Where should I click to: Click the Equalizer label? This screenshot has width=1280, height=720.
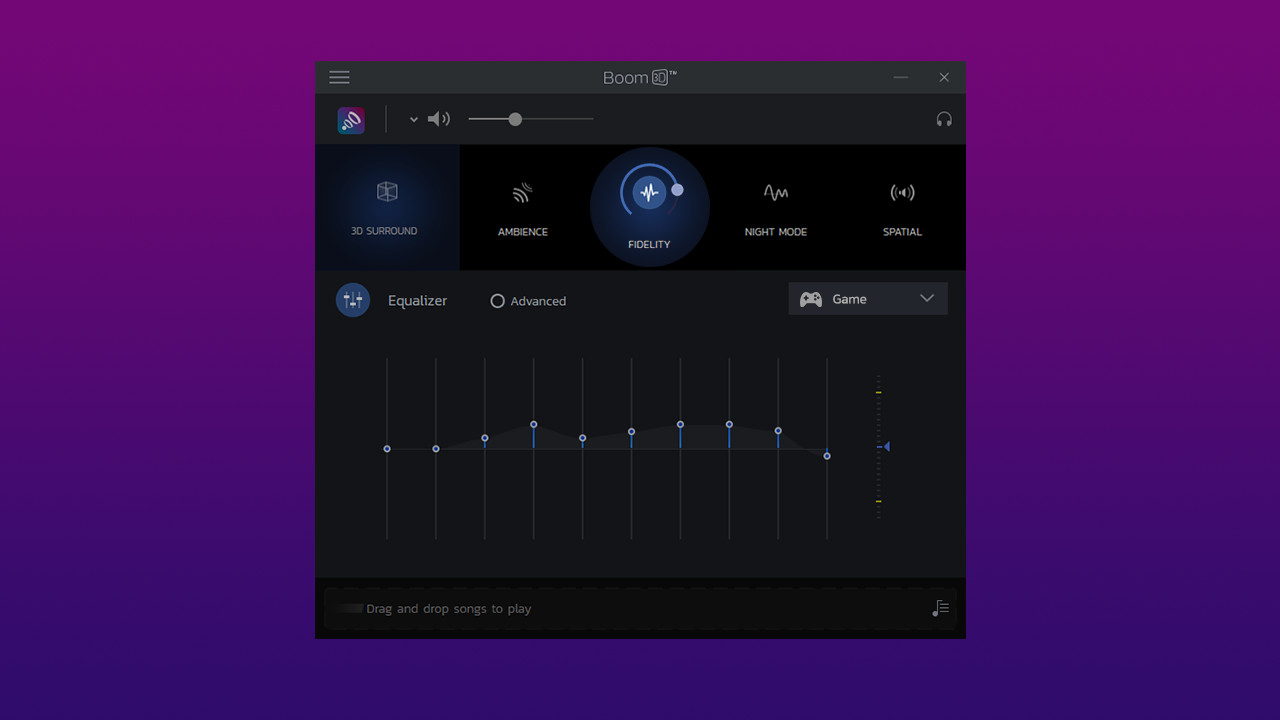point(417,301)
